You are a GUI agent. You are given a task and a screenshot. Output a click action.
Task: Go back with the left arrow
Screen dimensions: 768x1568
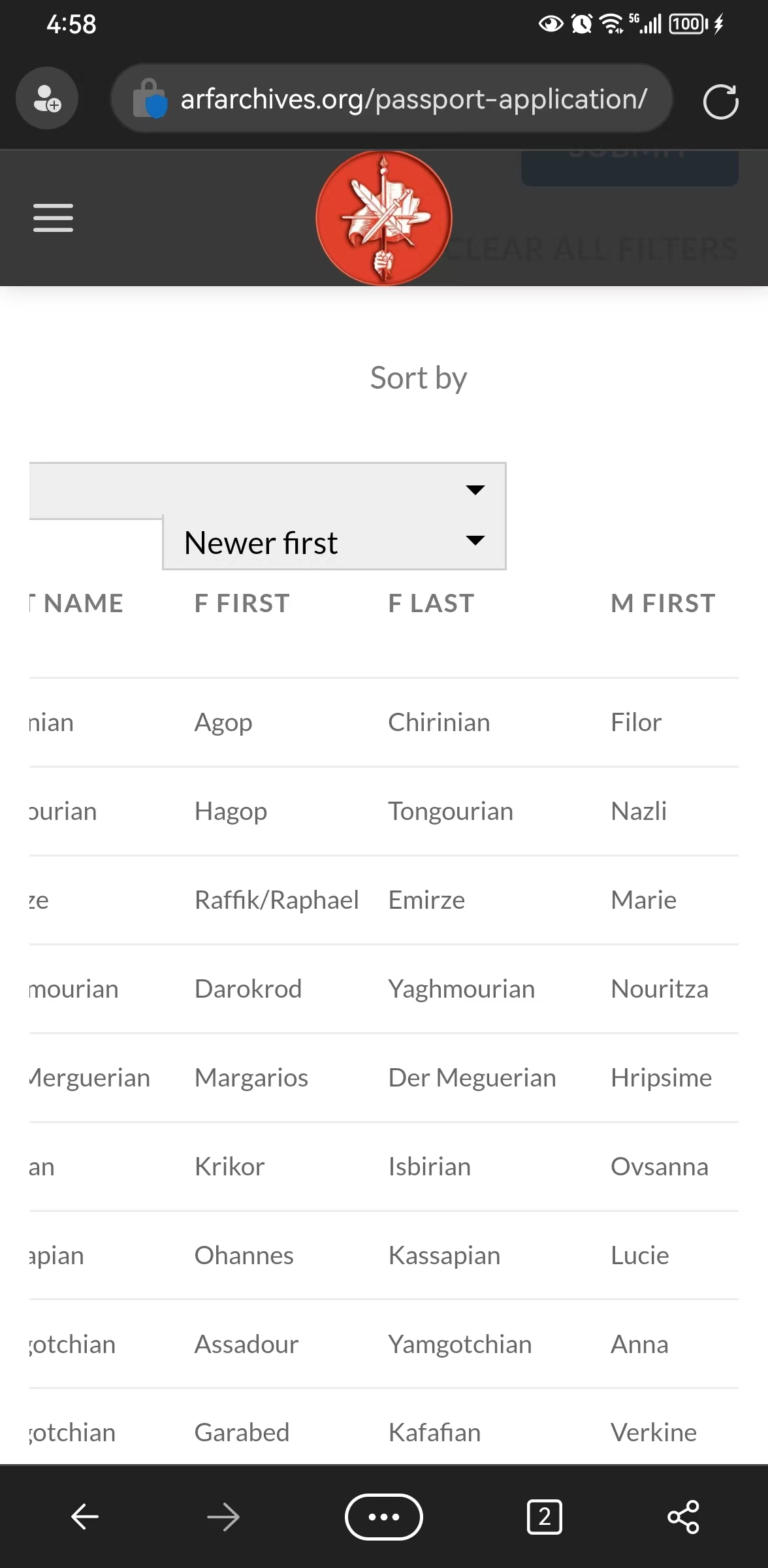tap(85, 1516)
